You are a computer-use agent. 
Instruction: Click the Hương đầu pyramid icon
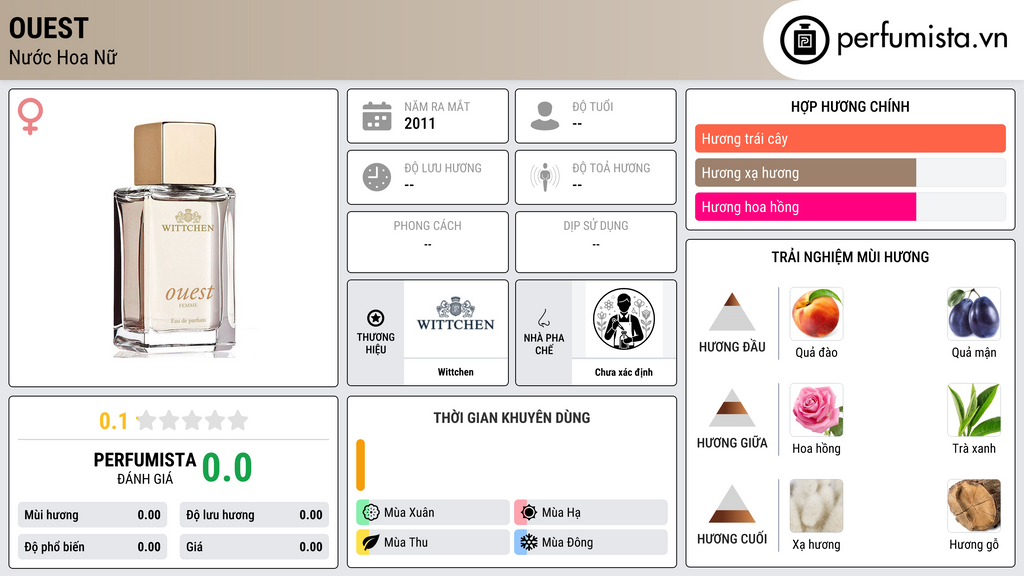[x=732, y=312]
